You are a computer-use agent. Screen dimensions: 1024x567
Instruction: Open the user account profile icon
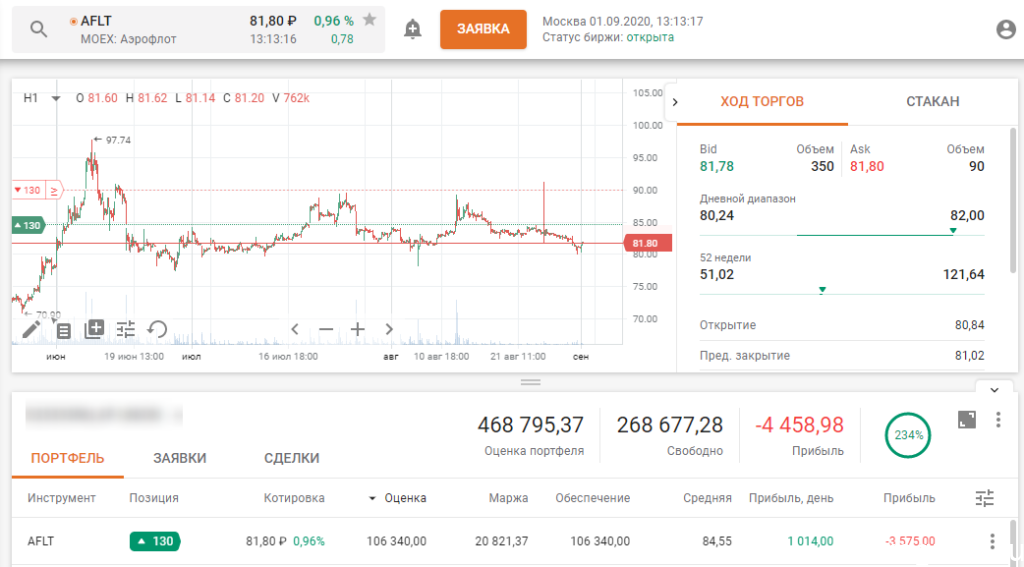[1006, 29]
